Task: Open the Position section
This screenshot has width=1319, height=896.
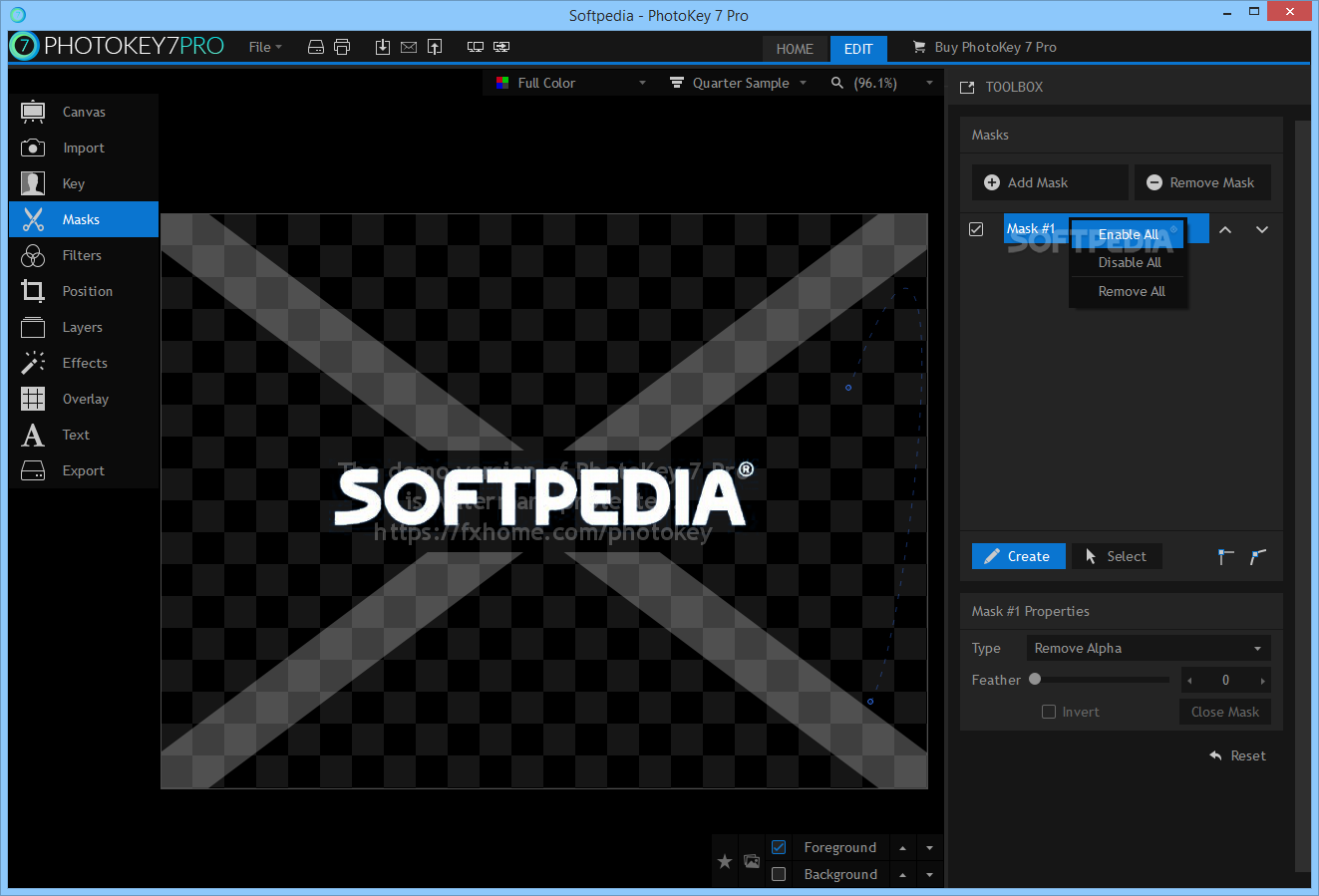Action: [x=84, y=291]
